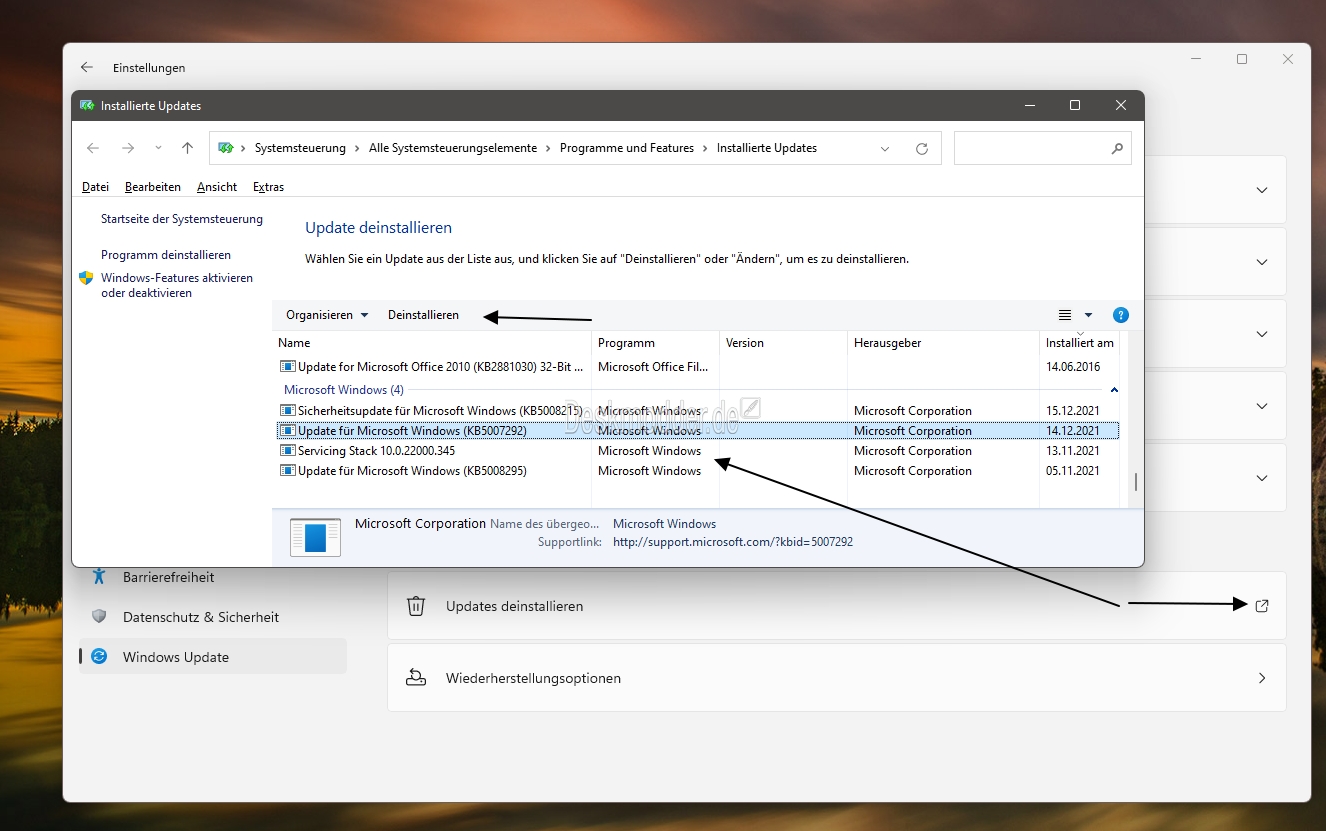
Task: Click Systemsteuerung in the breadcrumb
Action: pyautogui.click(x=300, y=148)
